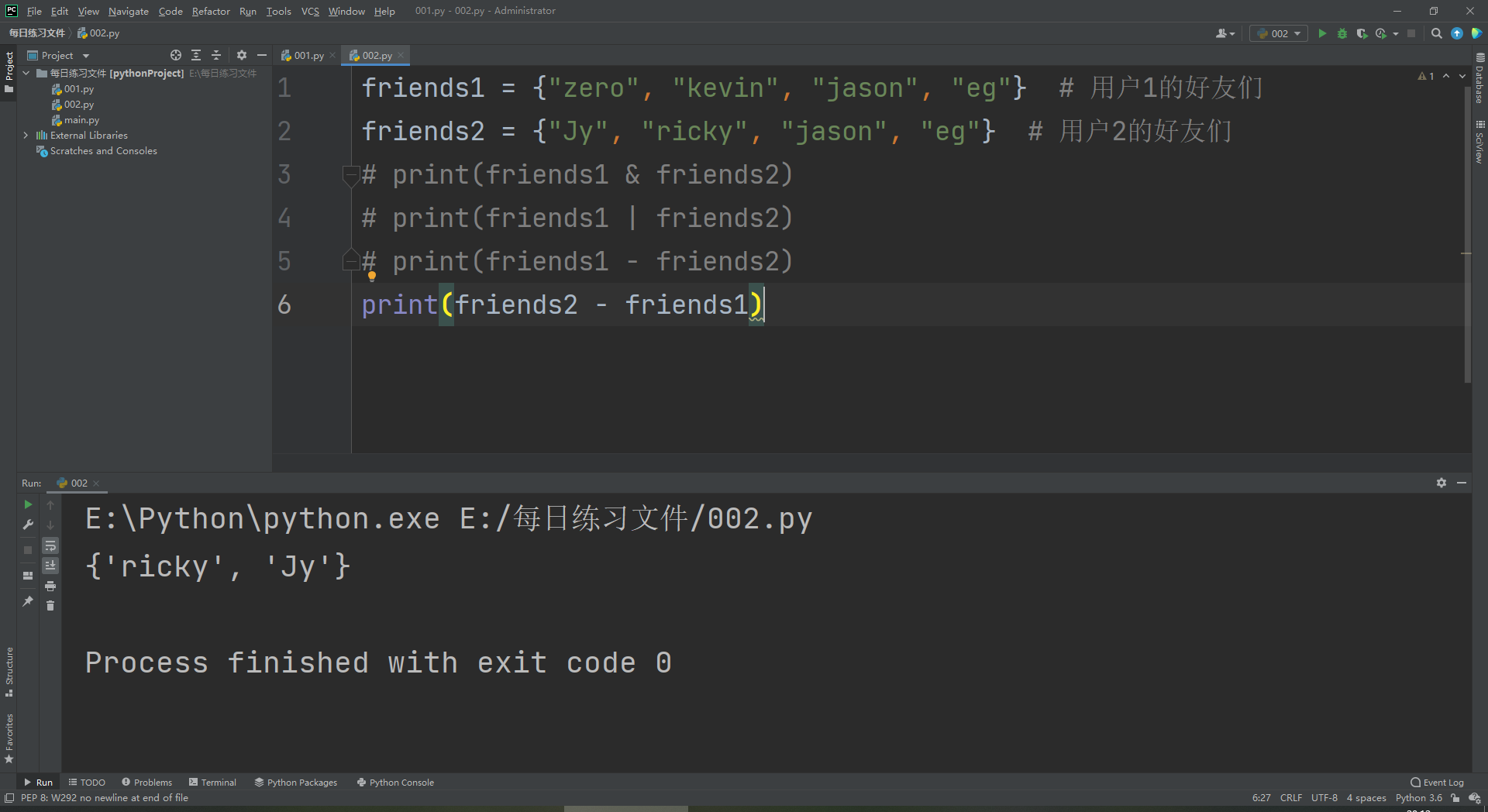Toggle the Favorites tool window stripe button

click(x=9, y=738)
